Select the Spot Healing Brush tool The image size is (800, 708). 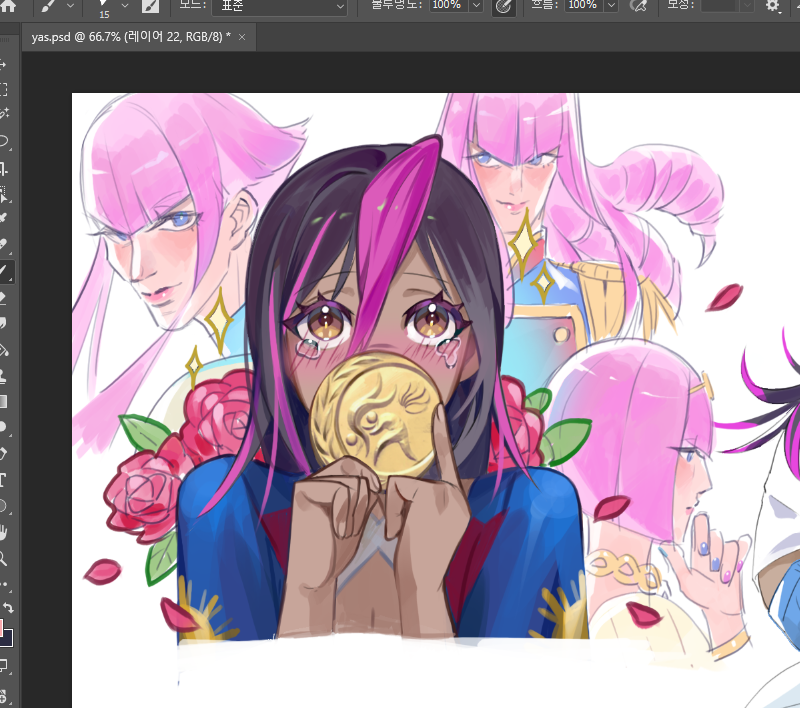[x=4, y=245]
